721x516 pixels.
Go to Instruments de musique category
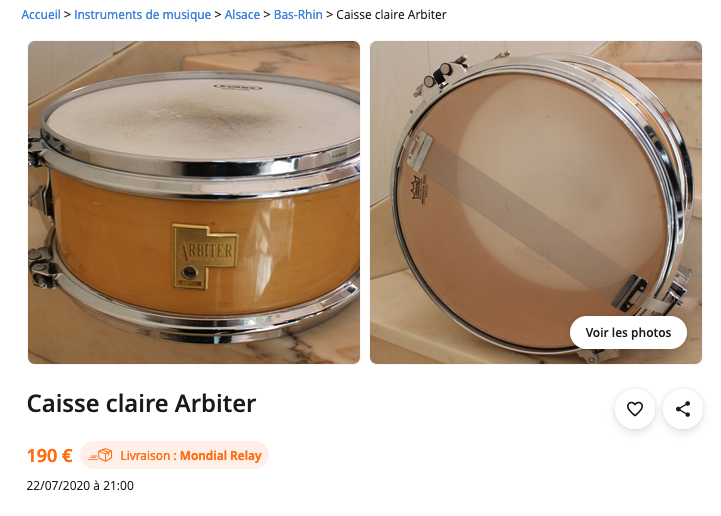pos(143,15)
